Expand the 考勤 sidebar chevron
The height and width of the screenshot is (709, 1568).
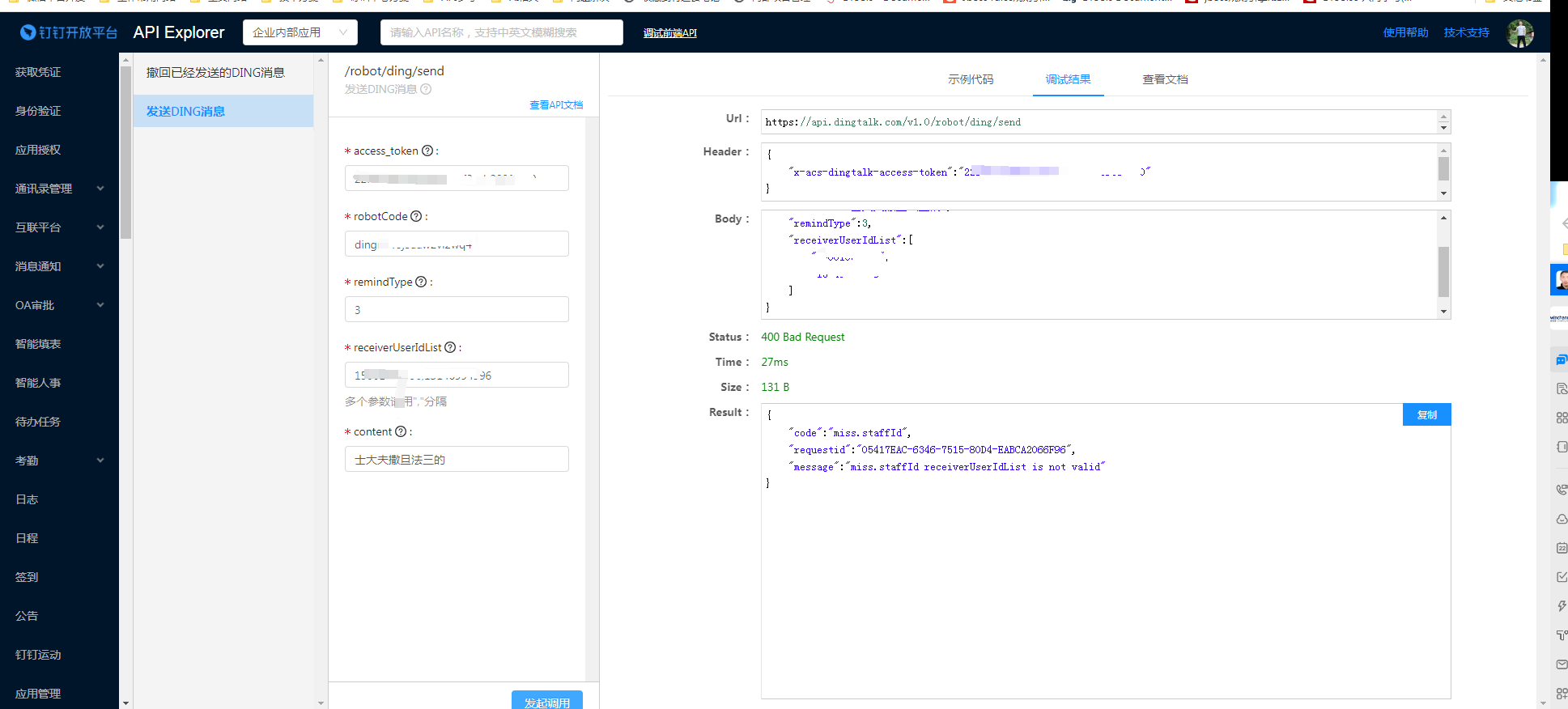pyautogui.click(x=100, y=461)
